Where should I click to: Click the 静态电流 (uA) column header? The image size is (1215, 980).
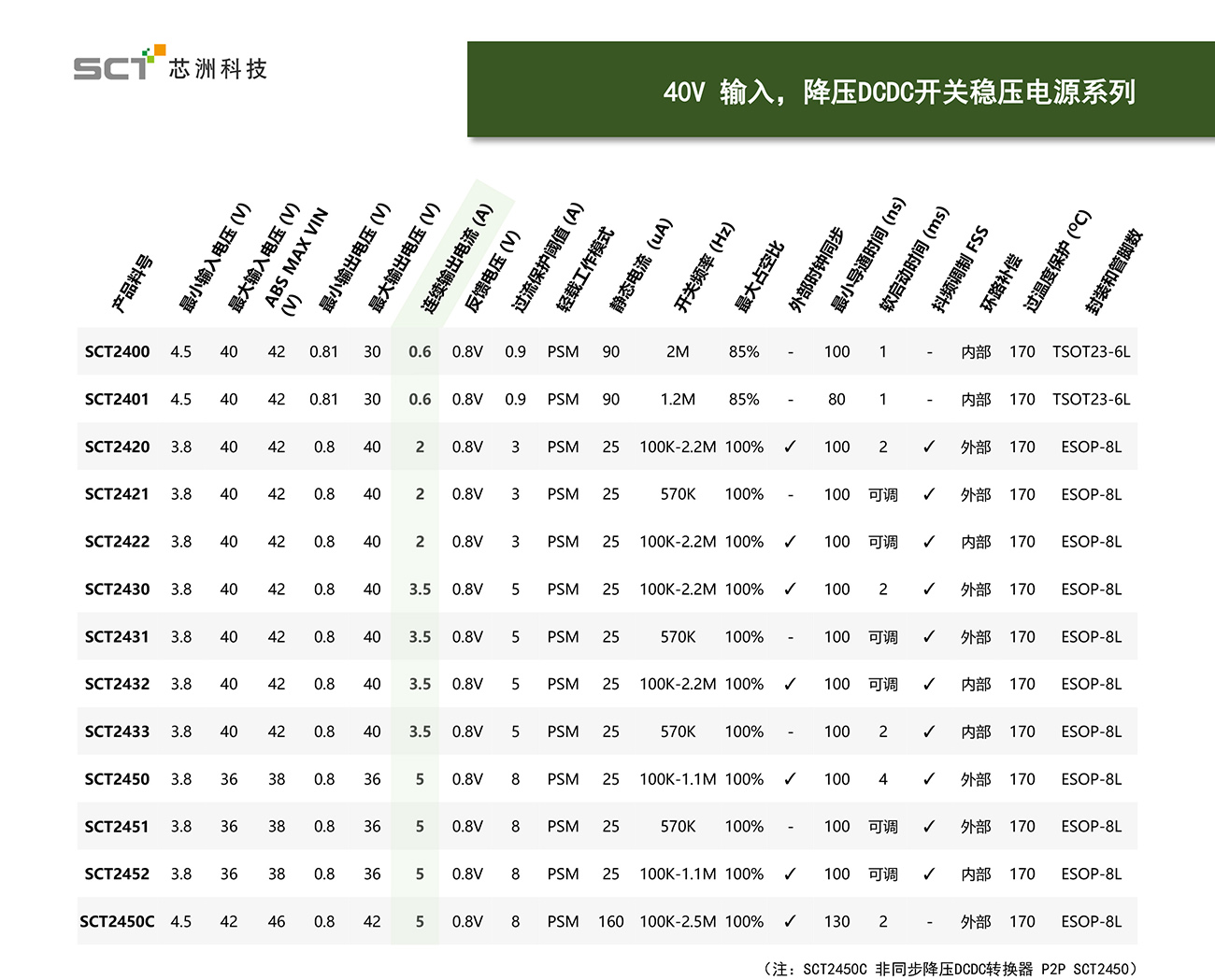(640, 265)
